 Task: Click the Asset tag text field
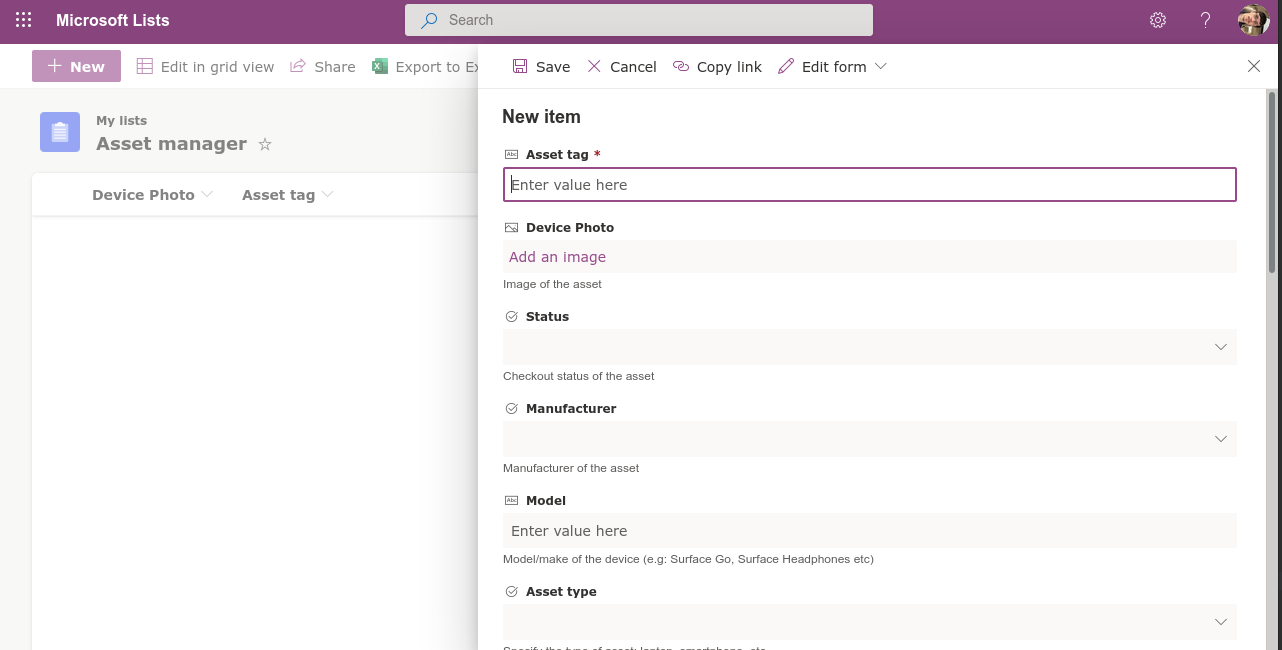point(870,185)
